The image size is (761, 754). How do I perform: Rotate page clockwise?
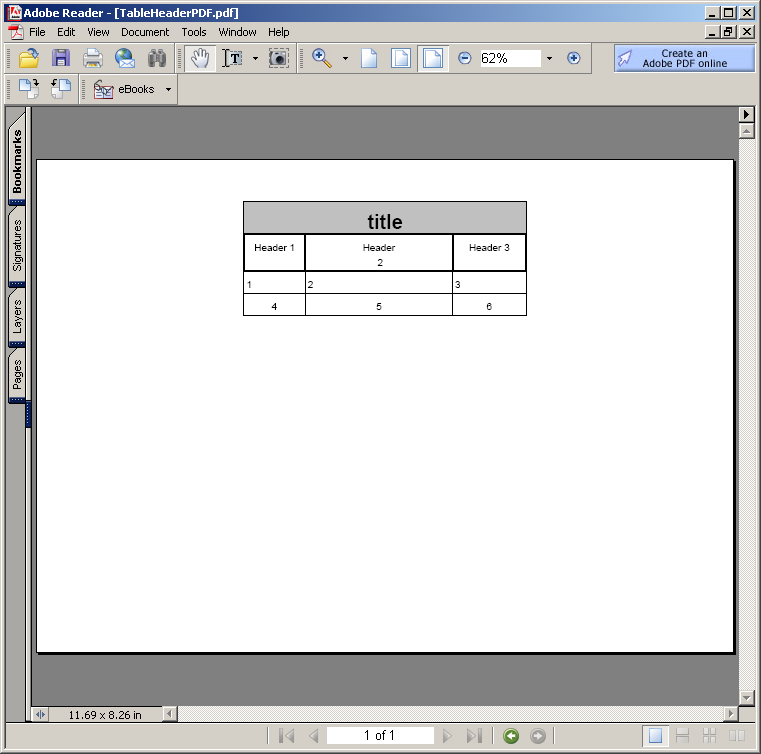pyautogui.click(x=29, y=89)
